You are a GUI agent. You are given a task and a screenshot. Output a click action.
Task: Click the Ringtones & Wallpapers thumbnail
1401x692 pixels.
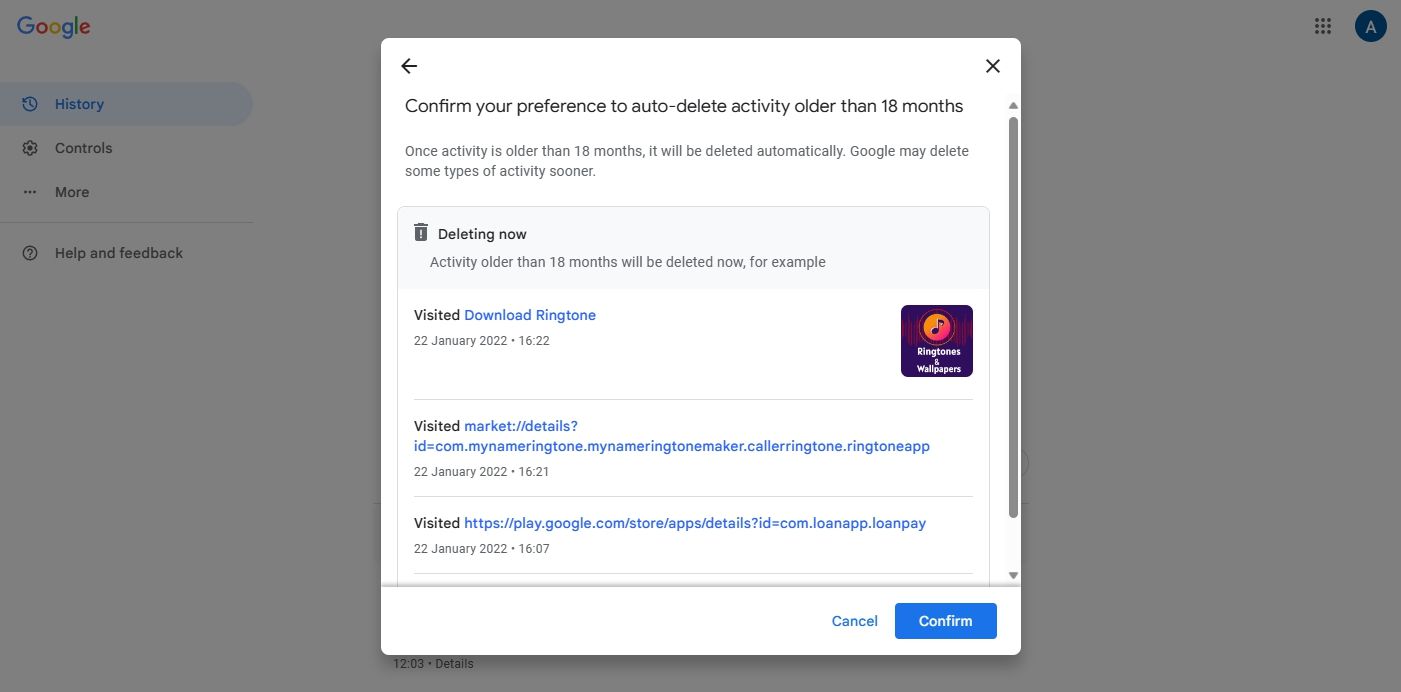pos(937,341)
